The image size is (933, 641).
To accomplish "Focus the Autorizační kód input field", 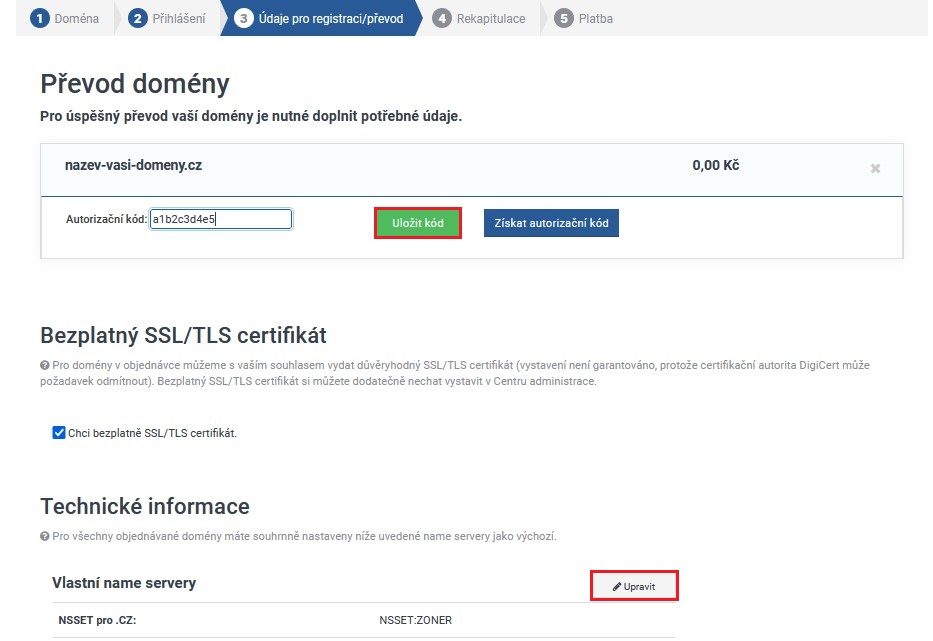I will click(221, 219).
